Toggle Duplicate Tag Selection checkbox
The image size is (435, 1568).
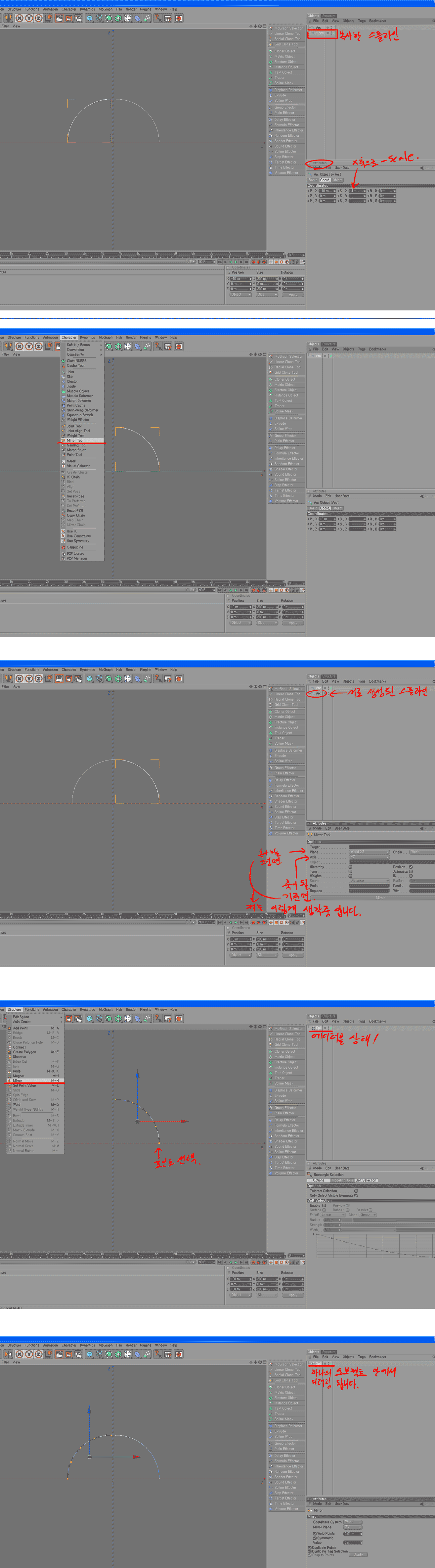(x=310, y=1551)
